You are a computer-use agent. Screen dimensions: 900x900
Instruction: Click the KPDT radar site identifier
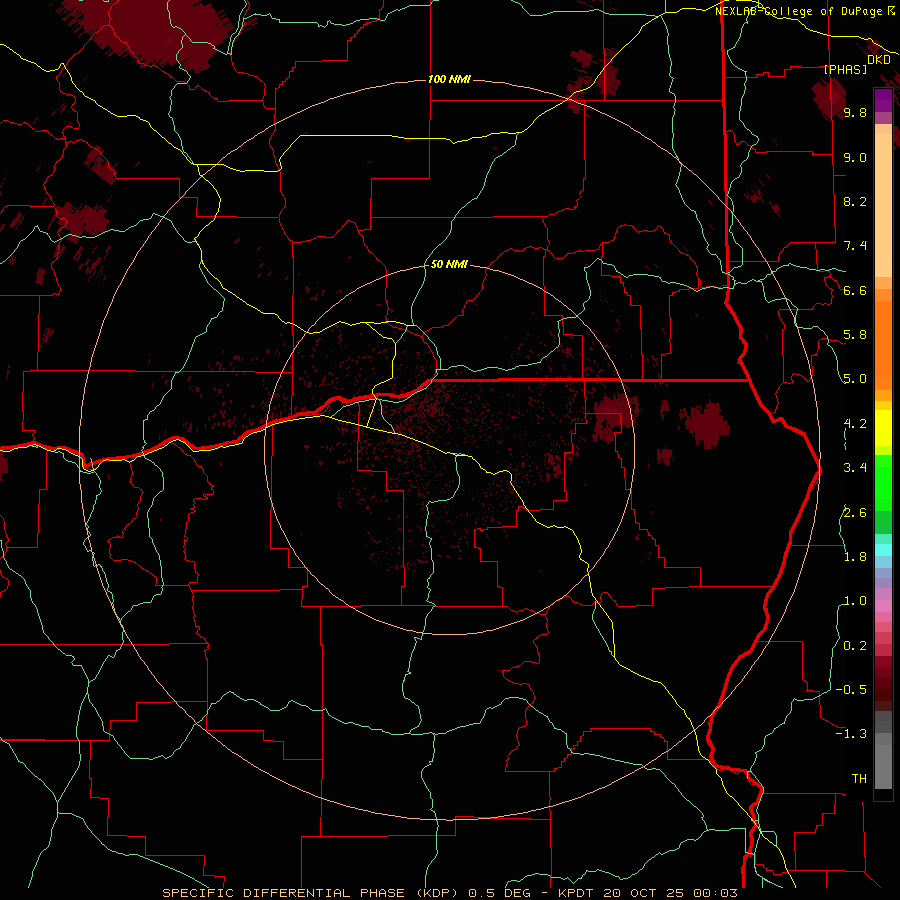577,893
